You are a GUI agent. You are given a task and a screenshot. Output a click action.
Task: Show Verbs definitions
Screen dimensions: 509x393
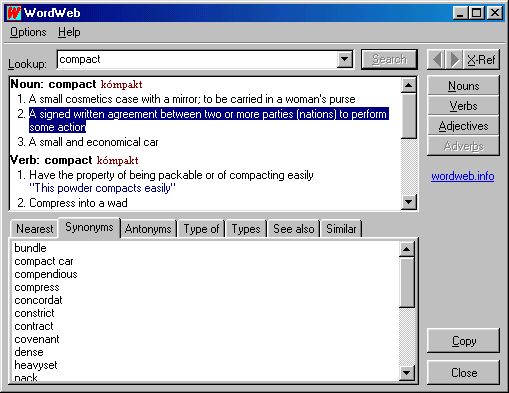coord(463,106)
